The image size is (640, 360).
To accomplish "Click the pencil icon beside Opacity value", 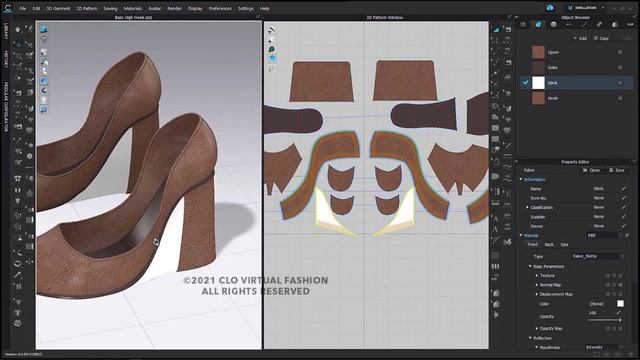I will 619,313.
